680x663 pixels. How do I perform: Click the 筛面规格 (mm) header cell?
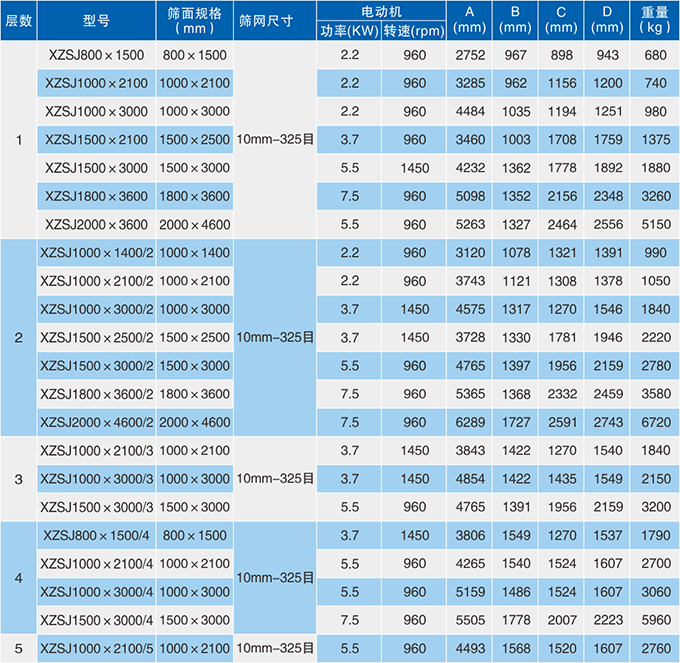pyautogui.click(x=195, y=21)
